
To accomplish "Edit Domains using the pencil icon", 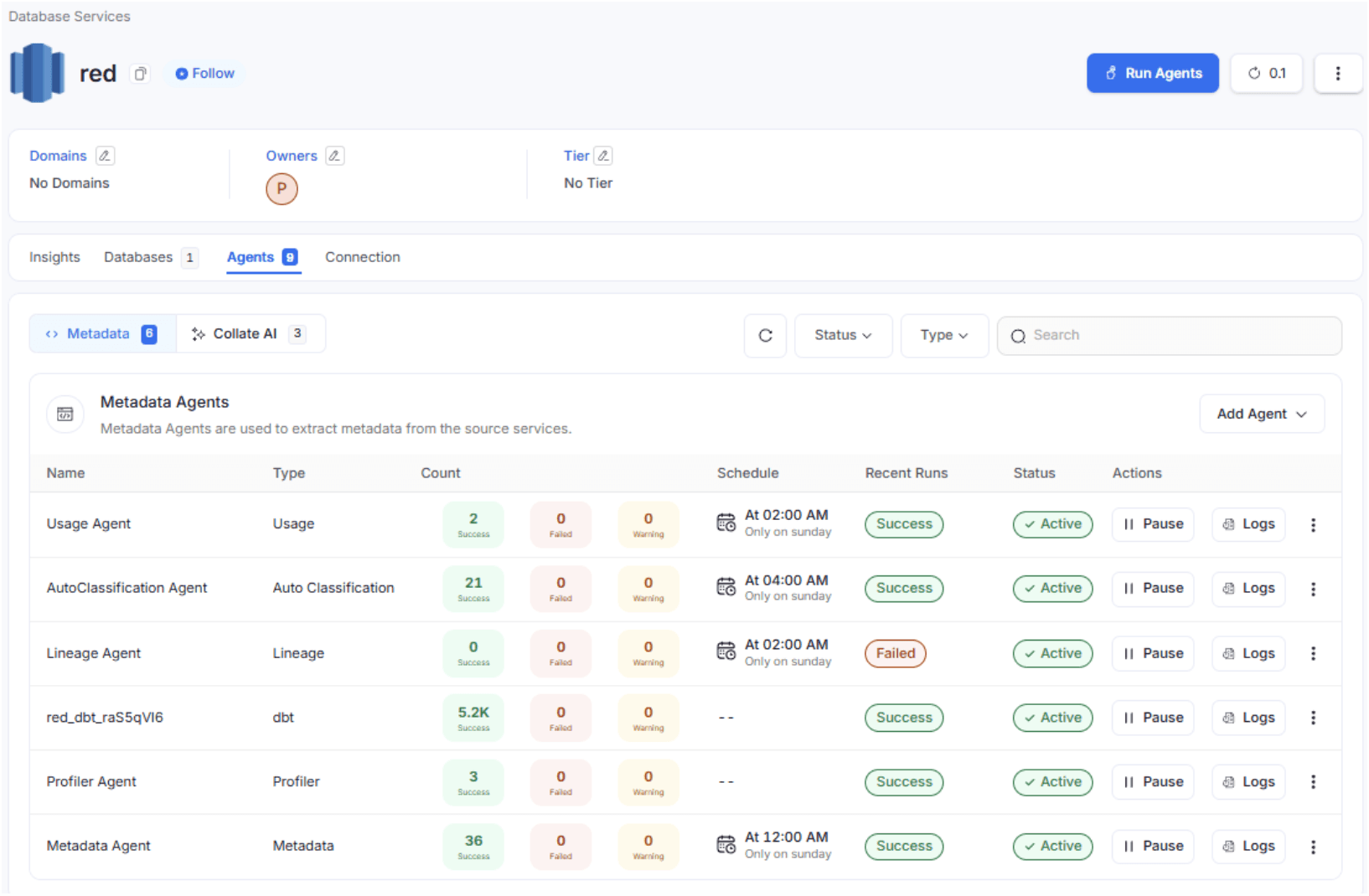I will 105,156.
